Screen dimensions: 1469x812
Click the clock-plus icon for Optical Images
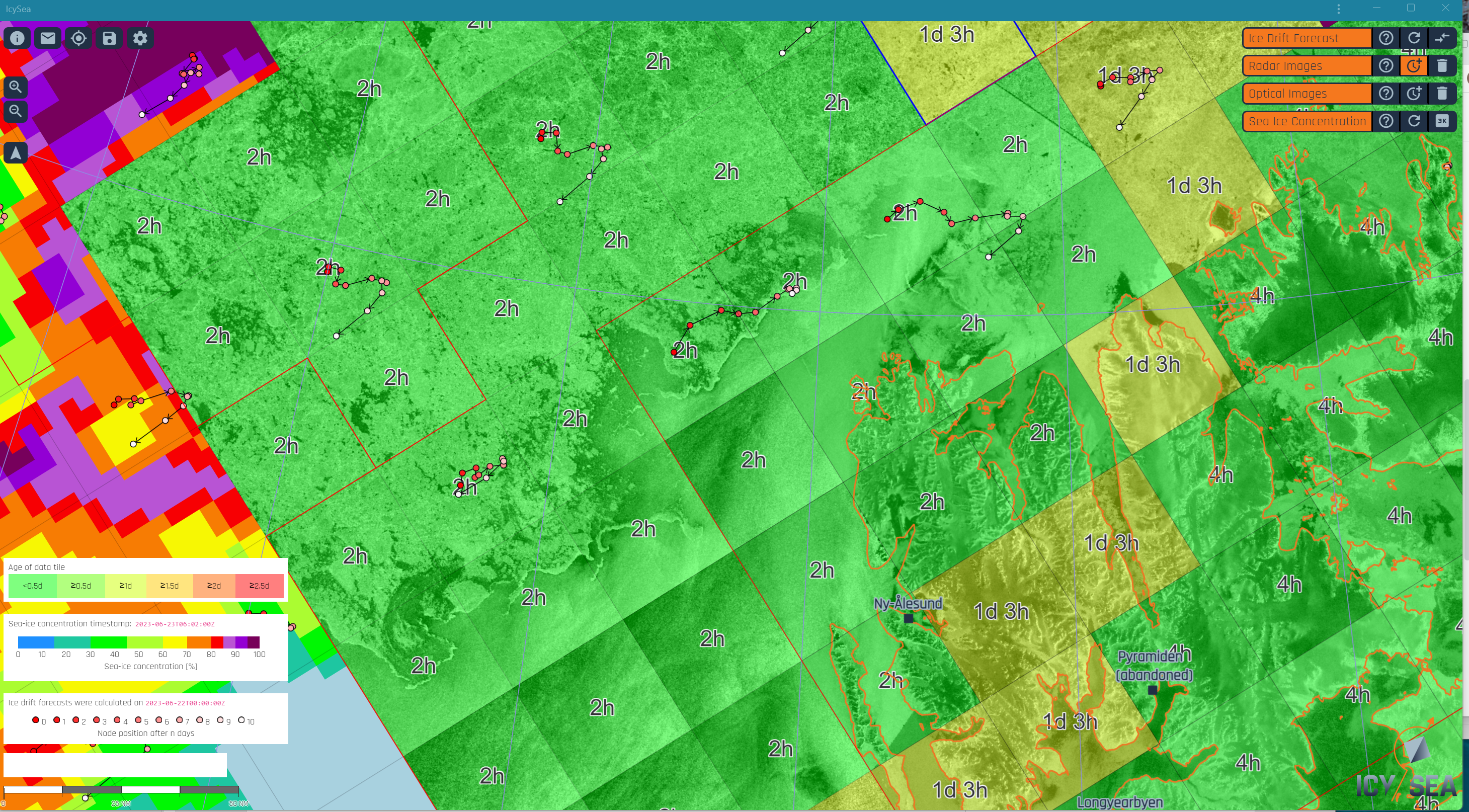coord(1414,94)
